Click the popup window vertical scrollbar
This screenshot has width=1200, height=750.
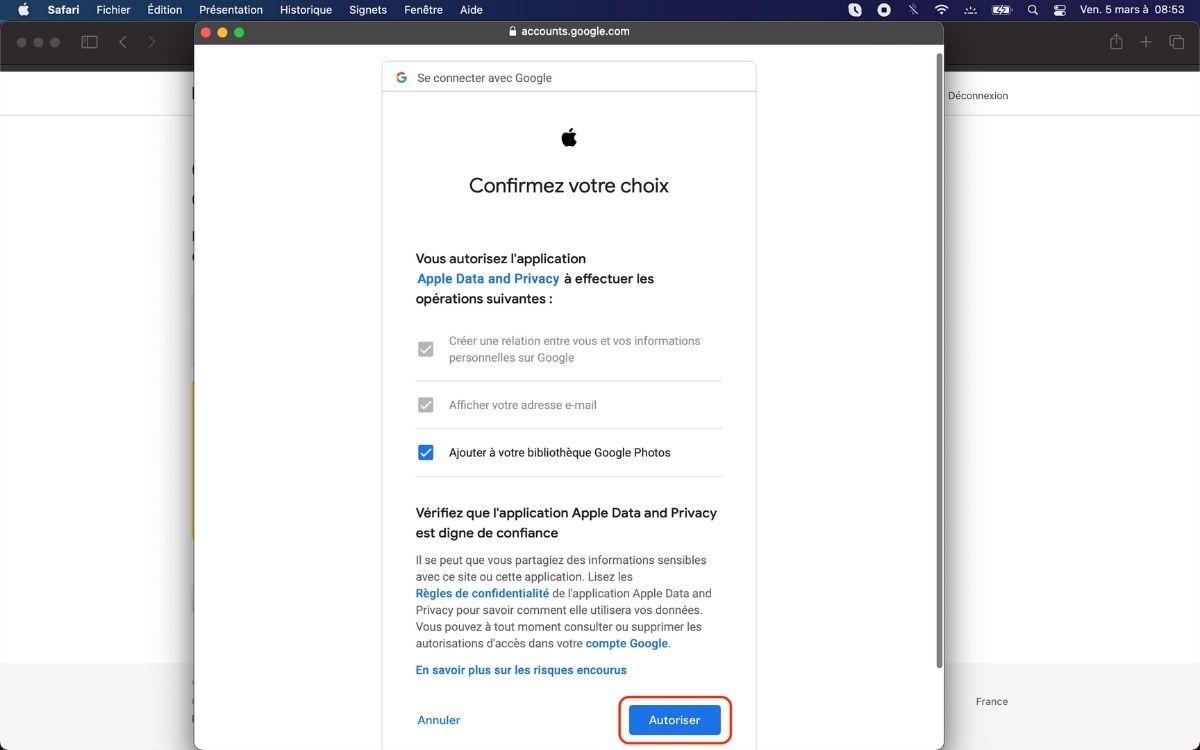pyautogui.click(x=938, y=360)
